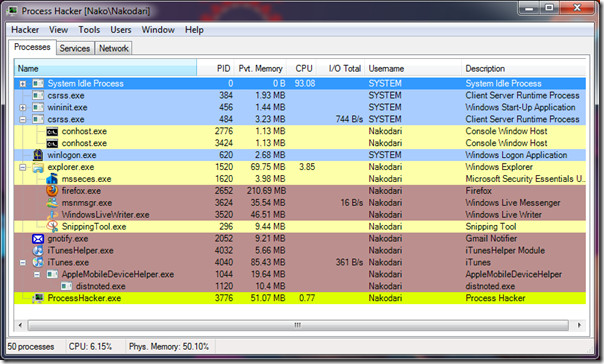
Task: Select the iTunes.exe music note icon
Action: coord(38,262)
